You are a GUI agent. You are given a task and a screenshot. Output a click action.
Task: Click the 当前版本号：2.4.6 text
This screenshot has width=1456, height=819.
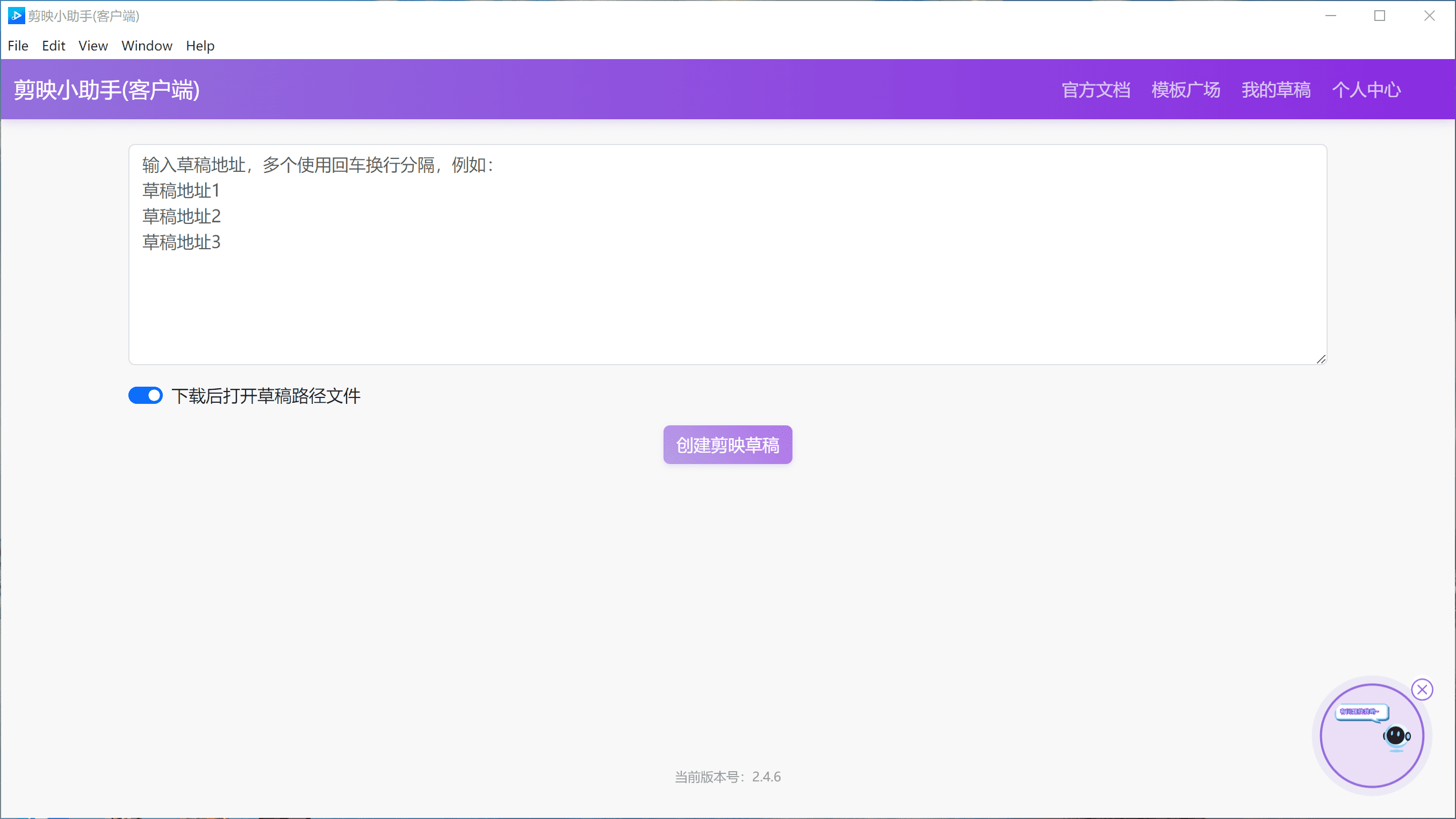point(727,777)
